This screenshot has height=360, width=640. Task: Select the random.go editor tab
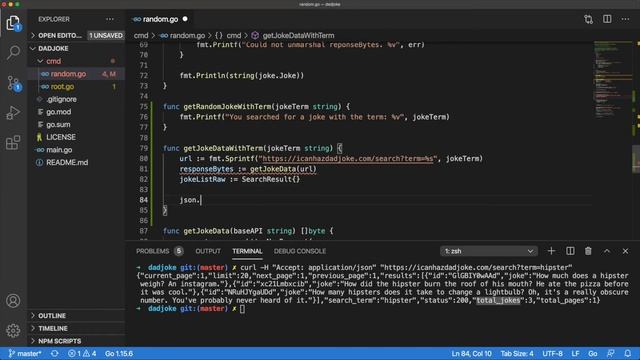click(160, 19)
